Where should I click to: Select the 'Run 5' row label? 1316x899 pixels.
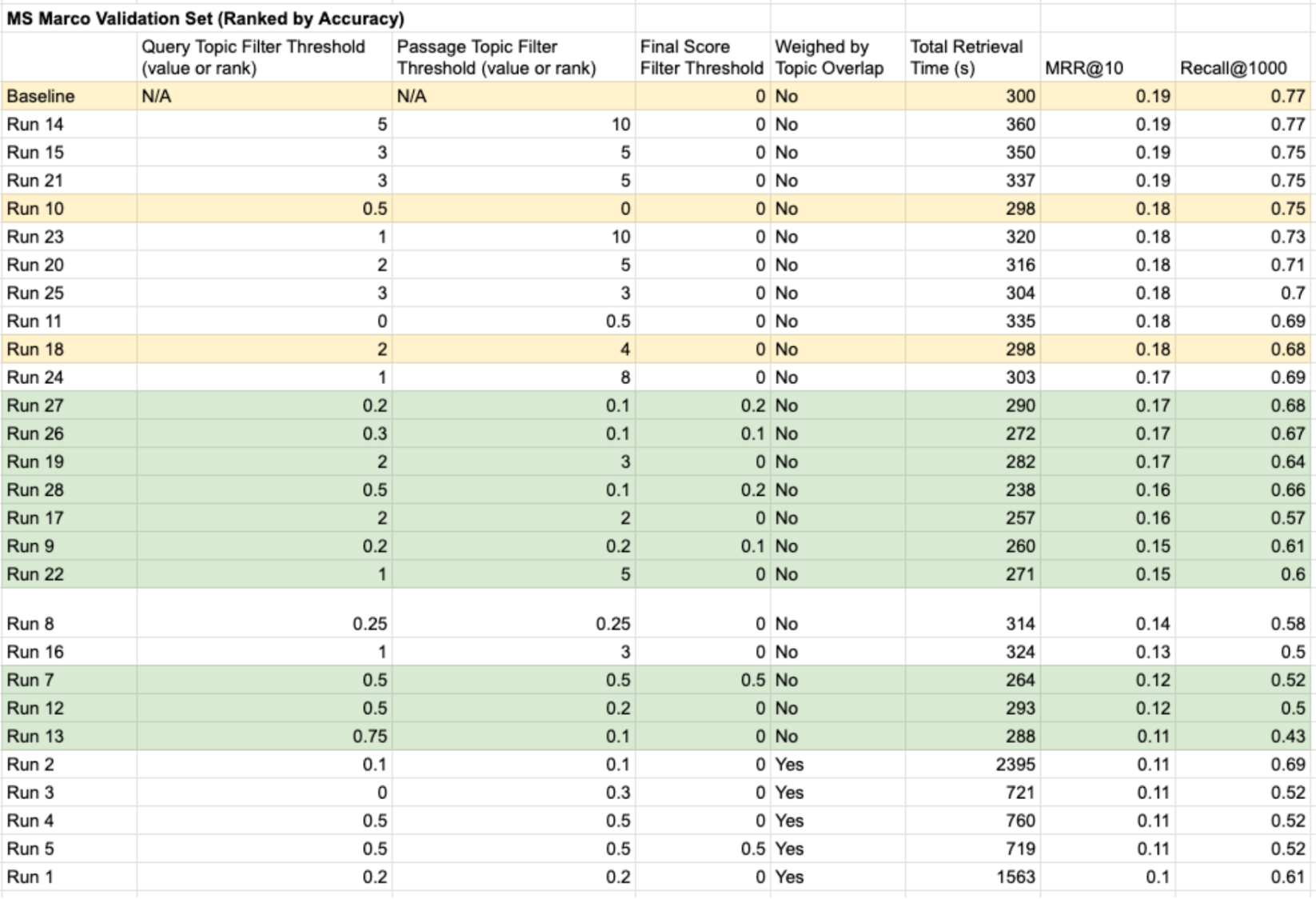click(x=30, y=849)
